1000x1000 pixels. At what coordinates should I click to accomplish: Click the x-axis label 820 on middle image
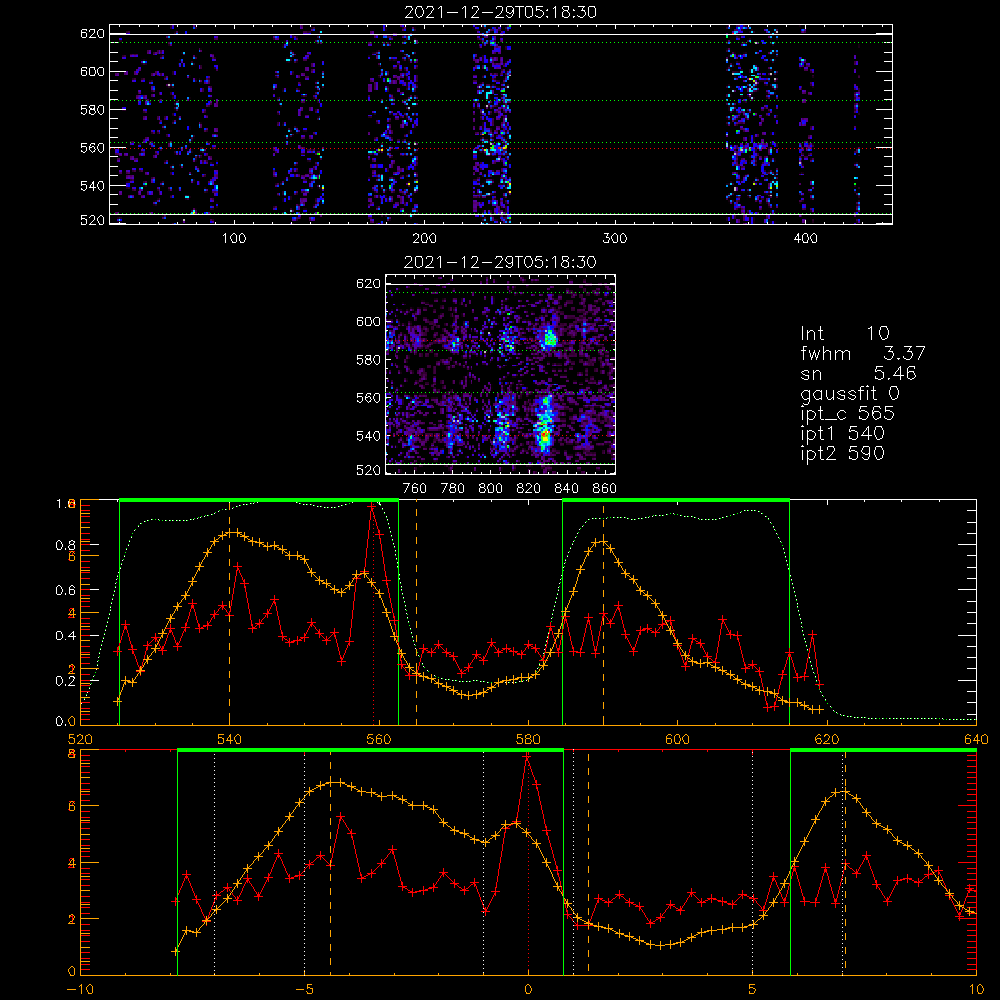pyautogui.click(x=529, y=489)
